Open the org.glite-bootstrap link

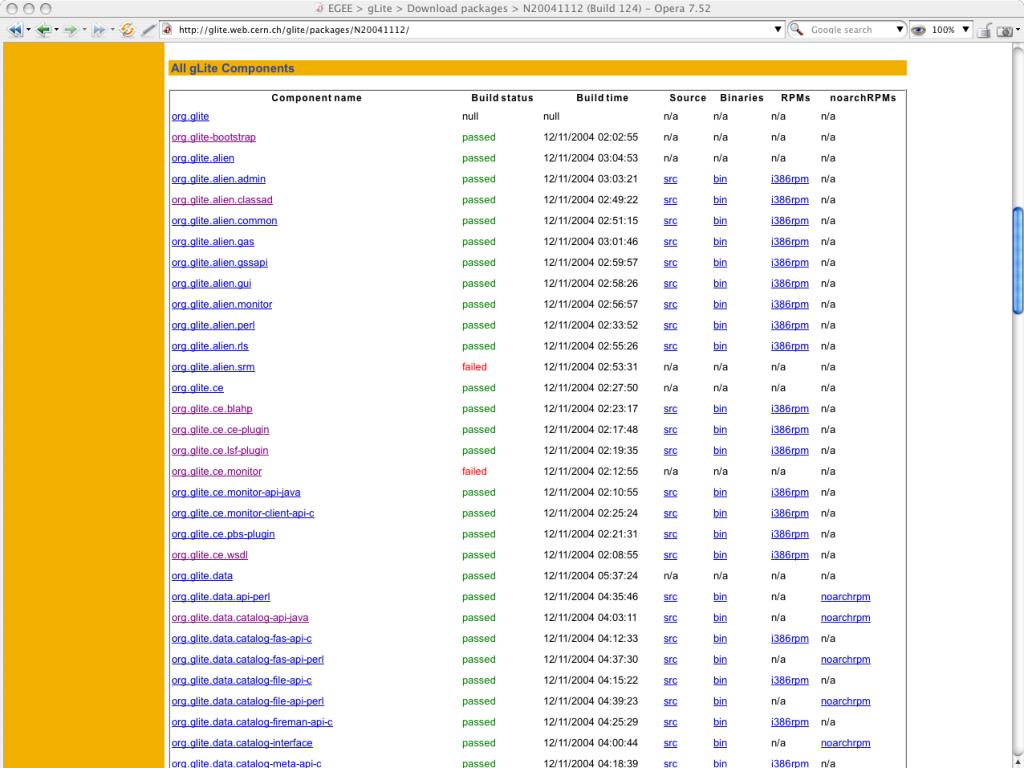point(214,137)
